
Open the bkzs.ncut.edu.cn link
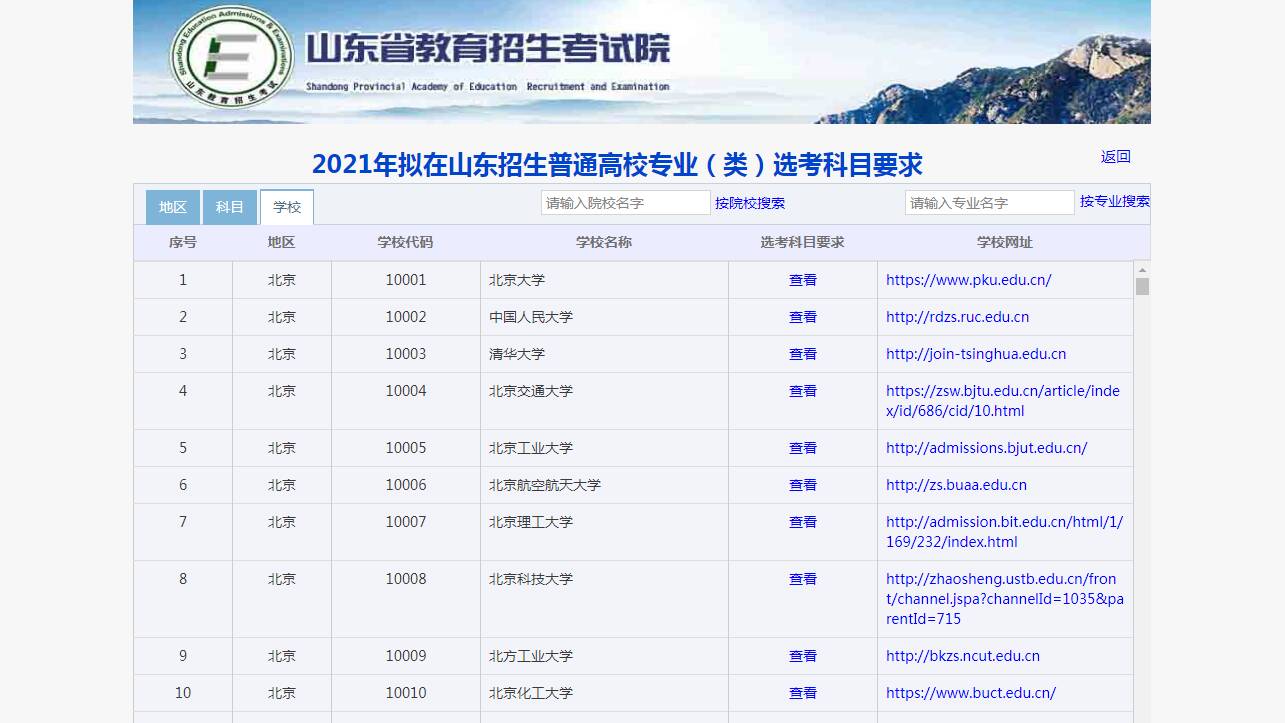tap(962, 656)
